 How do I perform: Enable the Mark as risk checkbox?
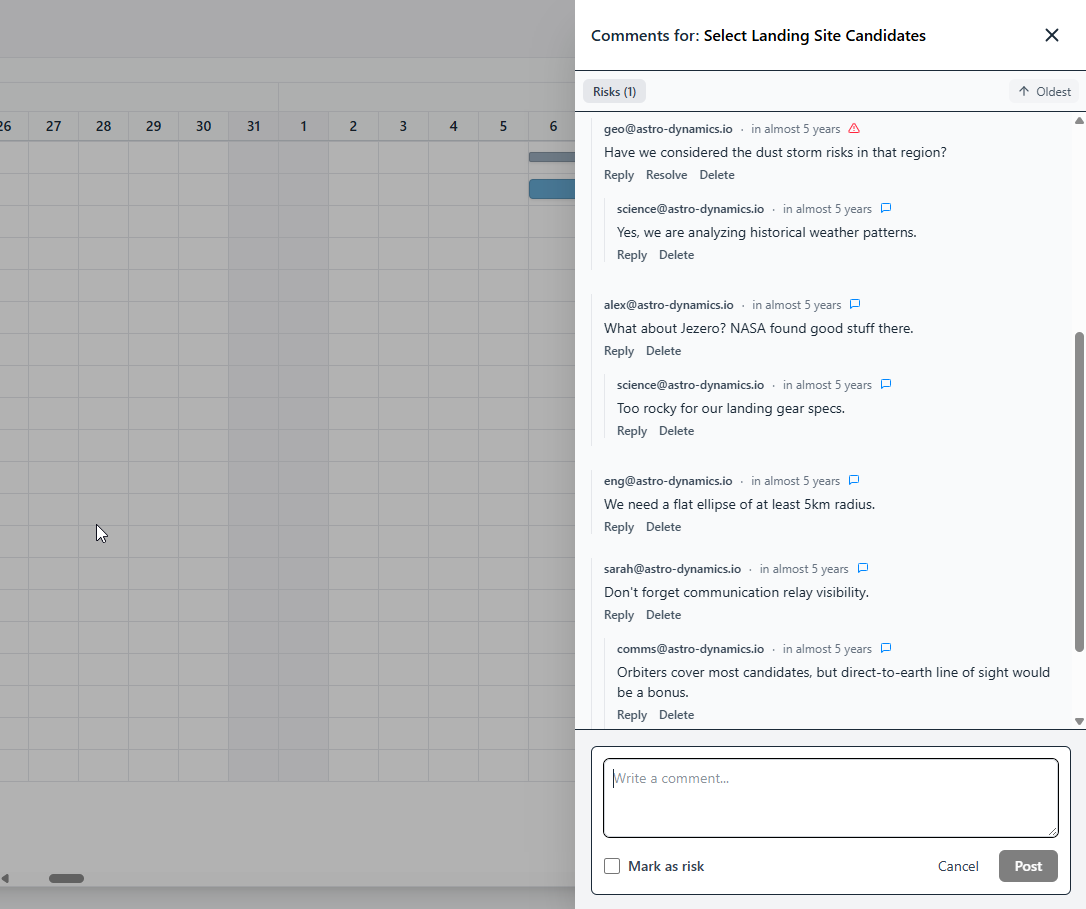pos(612,866)
